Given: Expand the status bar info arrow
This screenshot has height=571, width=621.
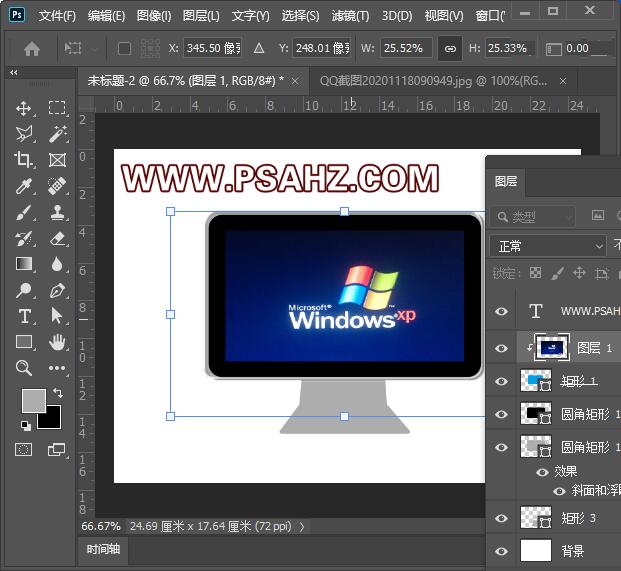Looking at the screenshot, I should [x=302, y=527].
